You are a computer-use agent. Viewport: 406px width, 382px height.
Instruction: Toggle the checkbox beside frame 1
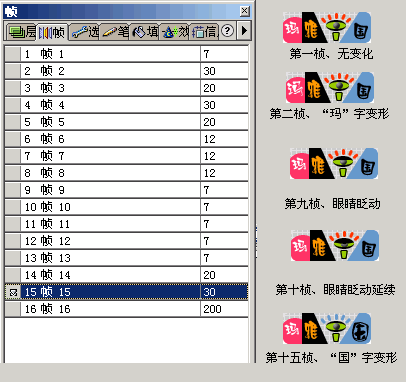[x=13, y=54]
